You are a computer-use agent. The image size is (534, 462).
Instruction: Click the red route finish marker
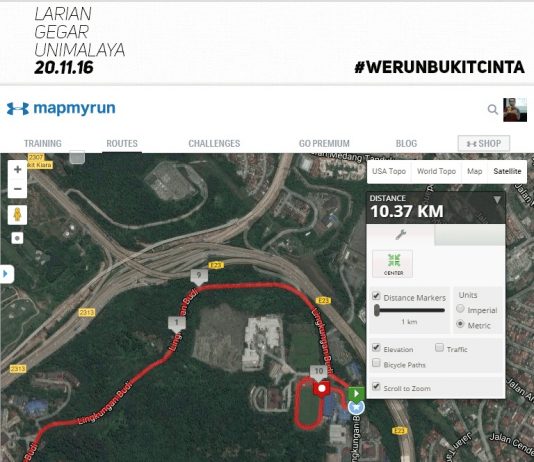click(x=321, y=388)
